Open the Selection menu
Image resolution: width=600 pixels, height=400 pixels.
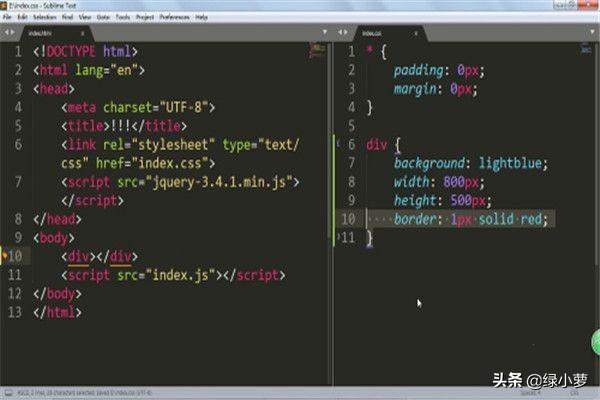pyautogui.click(x=45, y=17)
